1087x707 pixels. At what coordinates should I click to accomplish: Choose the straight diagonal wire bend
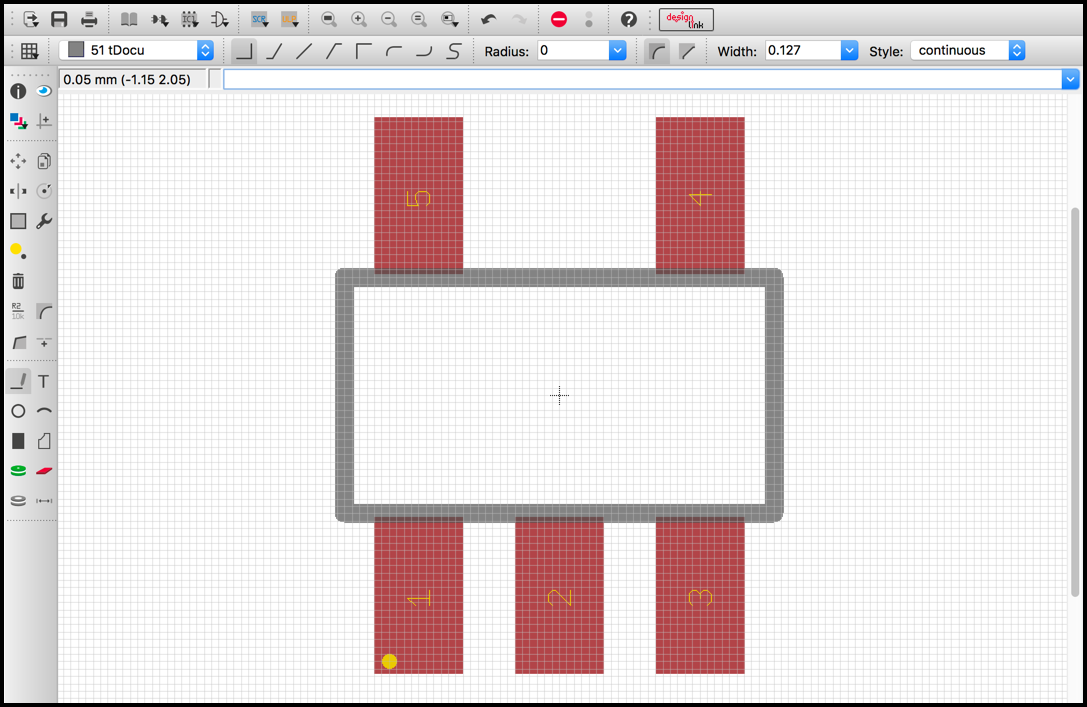coord(304,51)
